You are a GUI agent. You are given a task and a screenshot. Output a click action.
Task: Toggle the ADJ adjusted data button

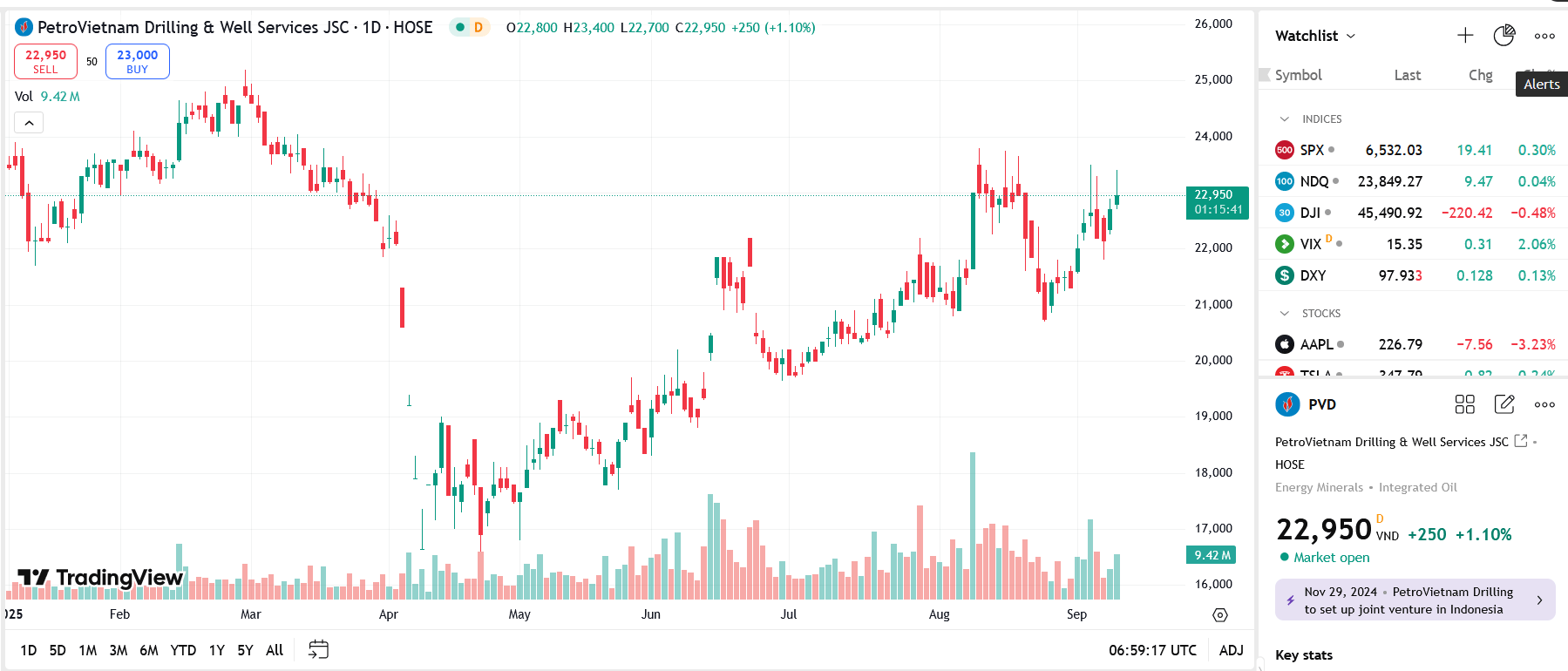[1231, 650]
